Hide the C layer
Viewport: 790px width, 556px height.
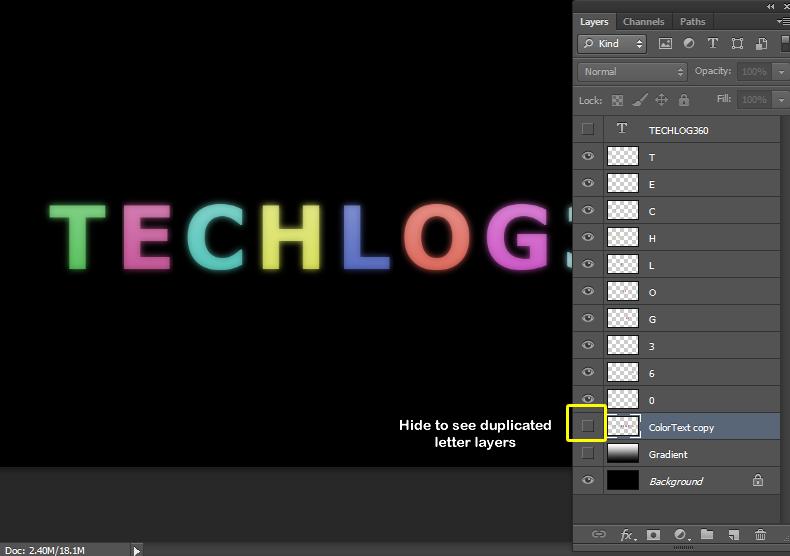pos(587,210)
